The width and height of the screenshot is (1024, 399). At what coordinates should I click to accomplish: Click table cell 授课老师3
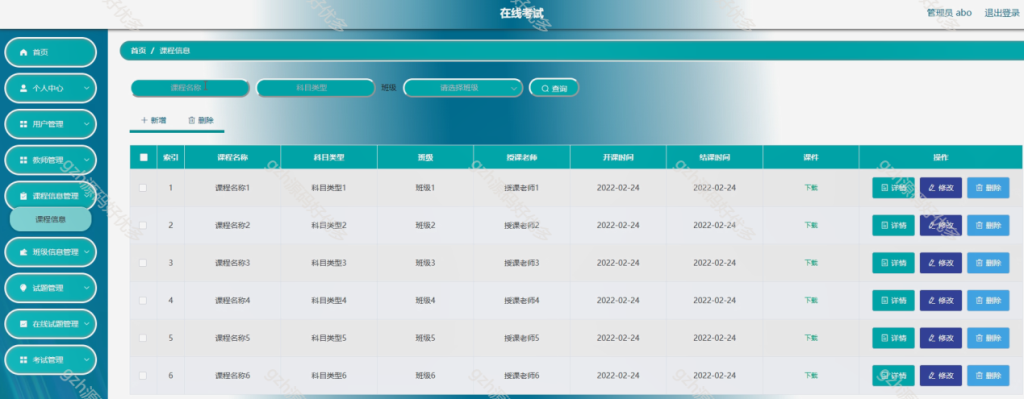click(x=521, y=263)
